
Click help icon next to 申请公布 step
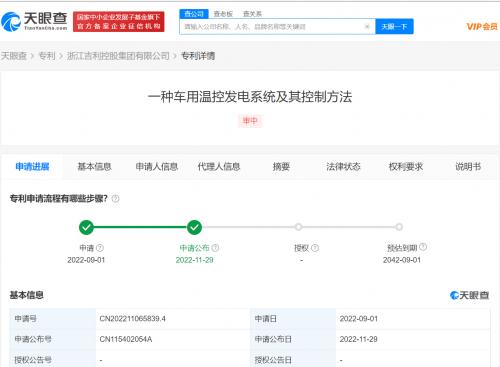(x=215, y=248)
